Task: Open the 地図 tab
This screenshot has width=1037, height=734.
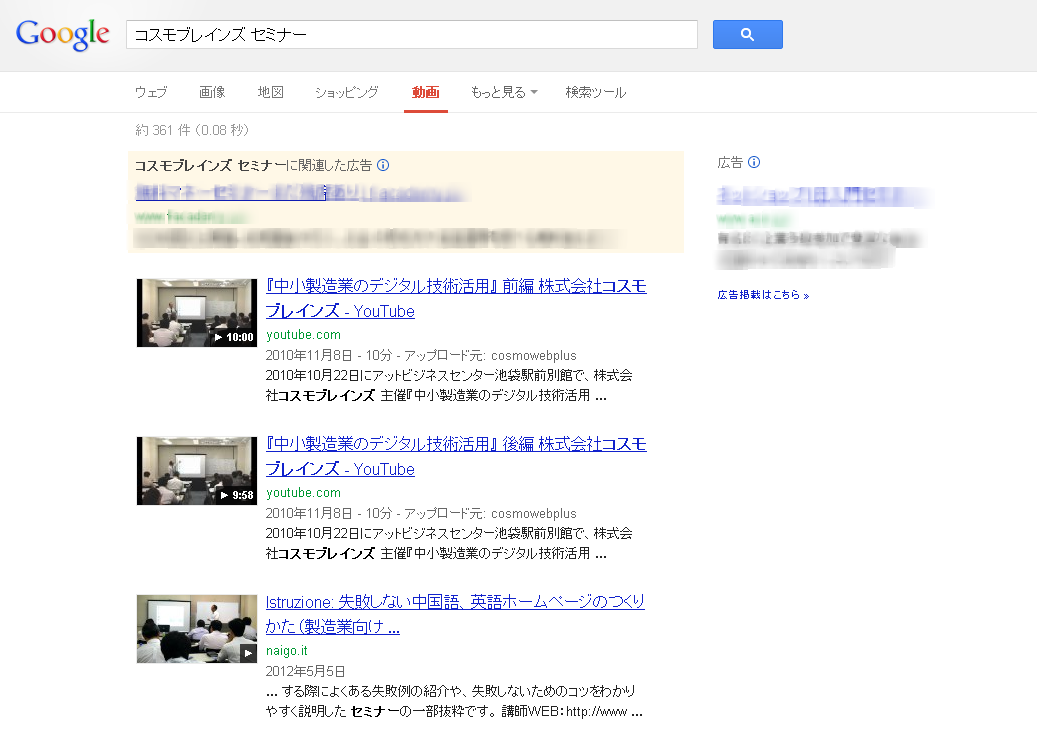Action: tap(270, 93)
